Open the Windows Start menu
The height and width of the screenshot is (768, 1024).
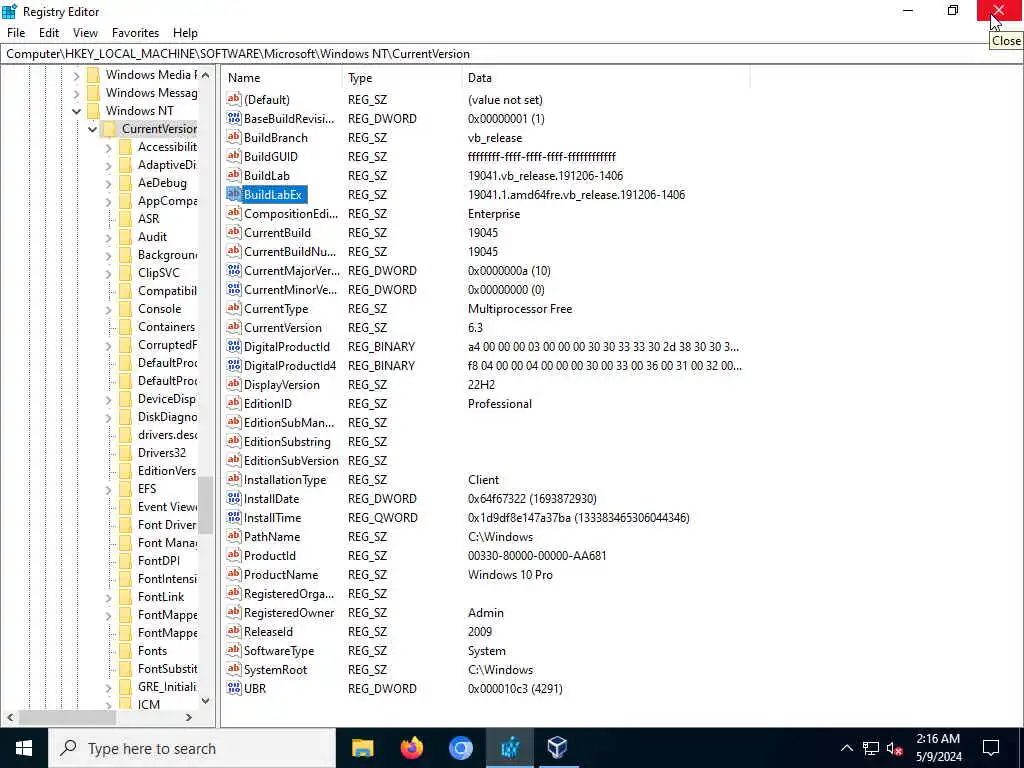click(x=24, y=748)
